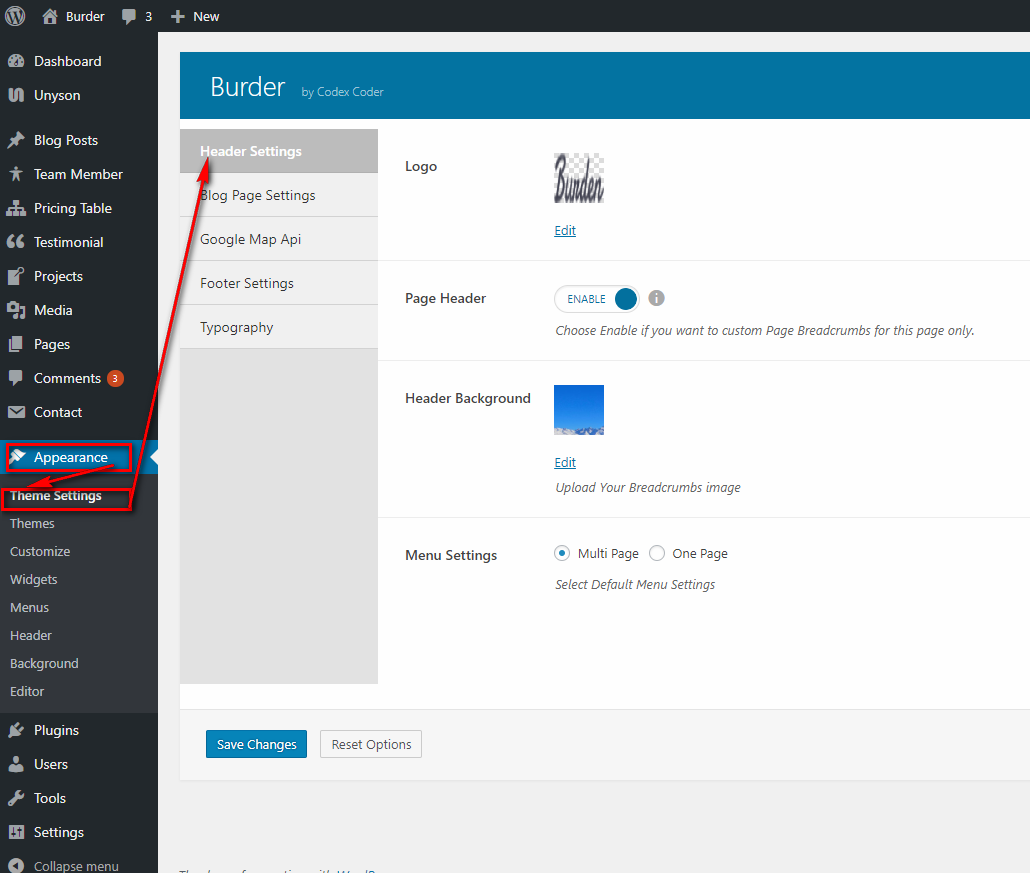Open the Customize submenu item

point(40,552)
